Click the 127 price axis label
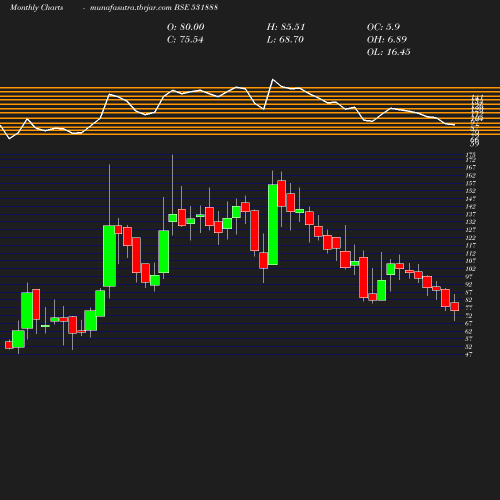Screen dimensions: 500x500 coord(470,230)
